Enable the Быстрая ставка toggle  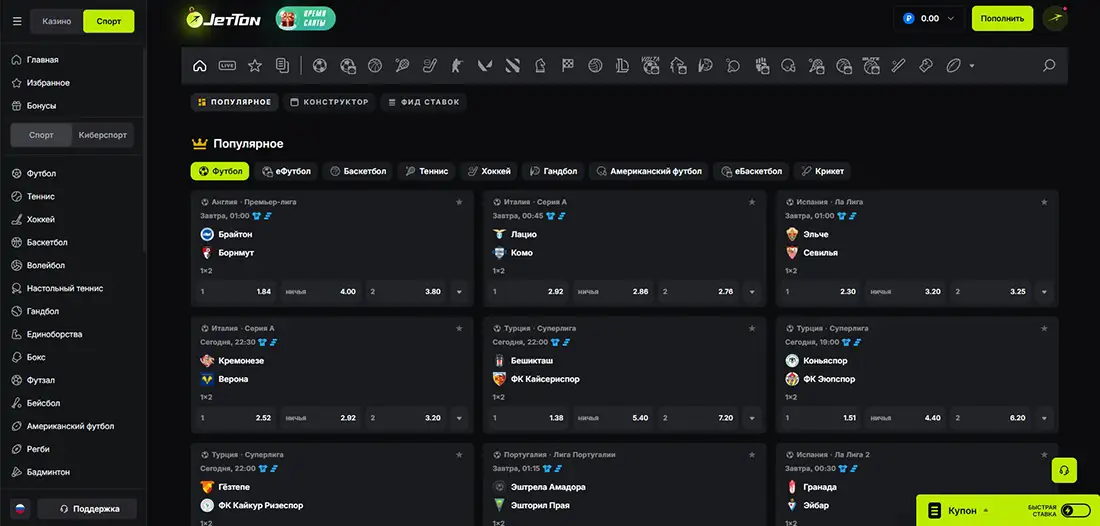point(1075,510)
